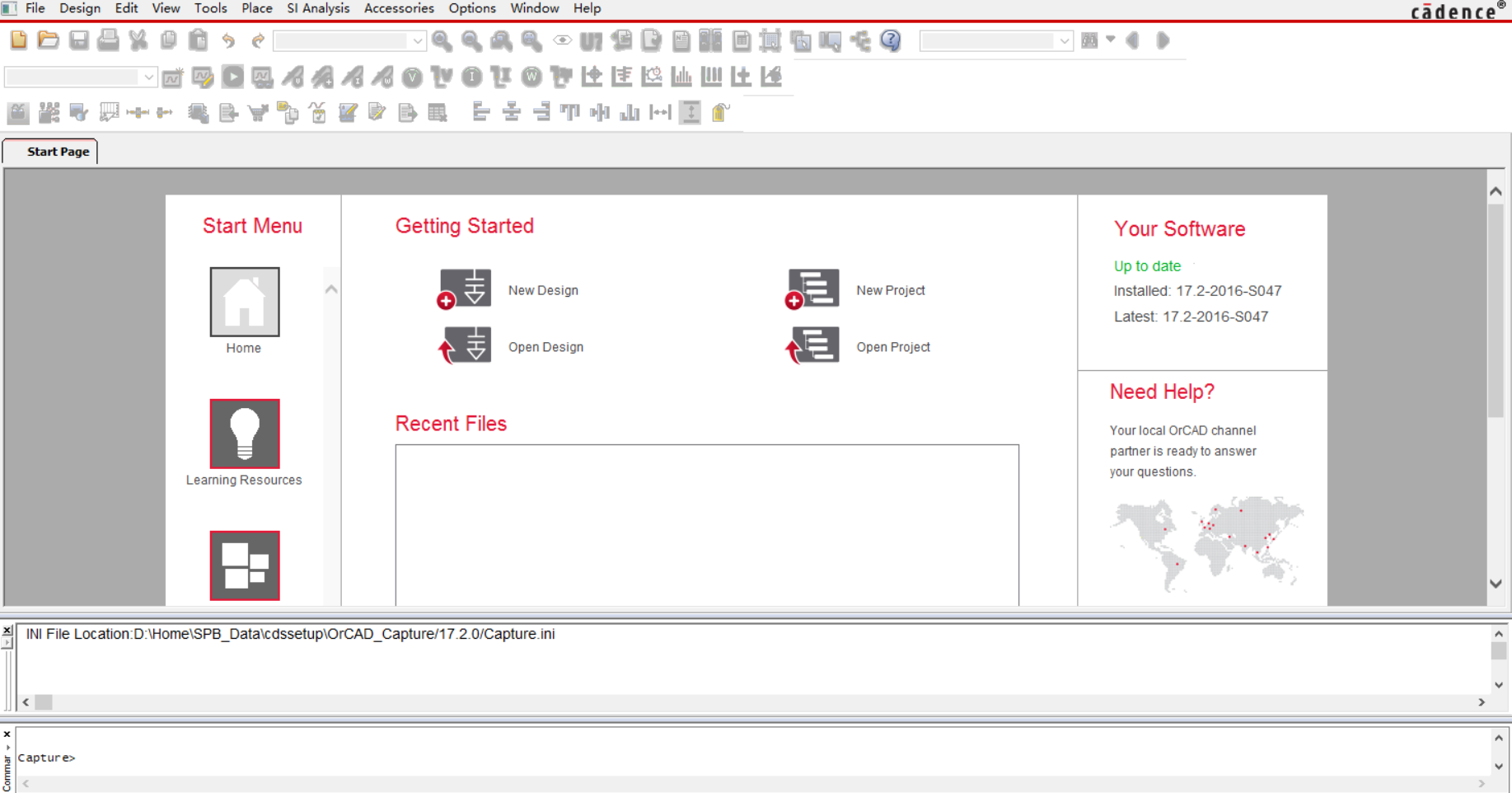
Task: Open the File menu
Action: [35, 8]
